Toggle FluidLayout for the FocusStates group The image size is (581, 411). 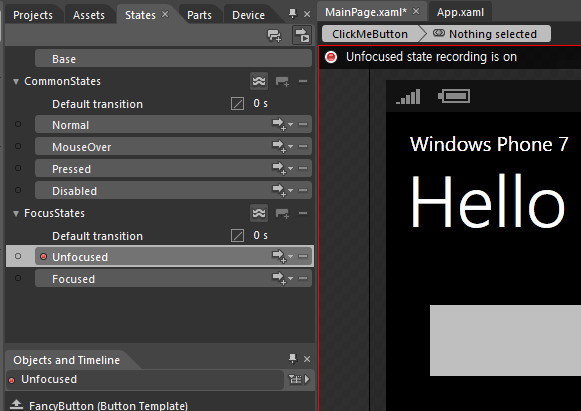click(x=259, y=213)
